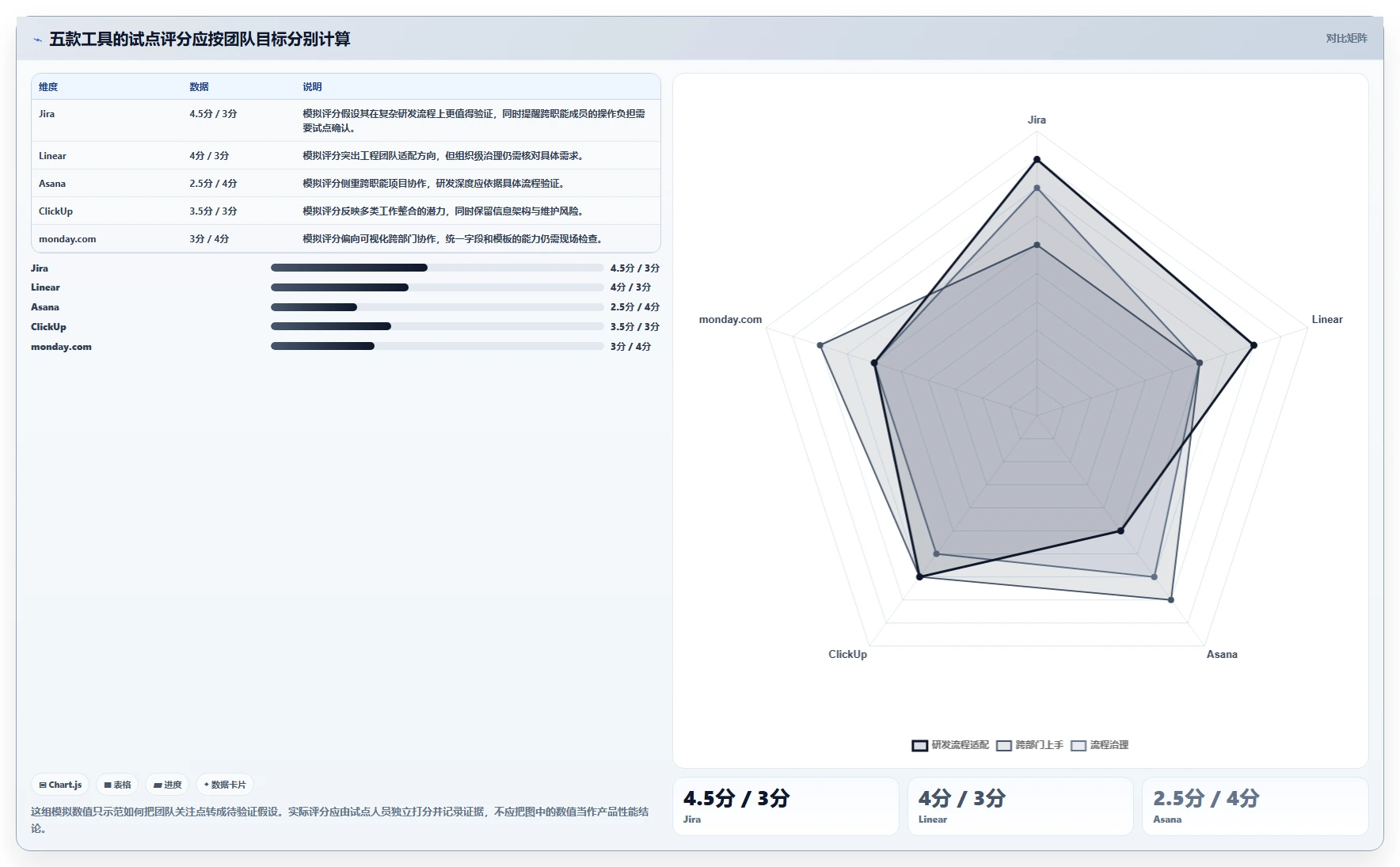Select the 表格 chip
The width and height of the screenshot is (1400, 867).
[x=117, y=785]
